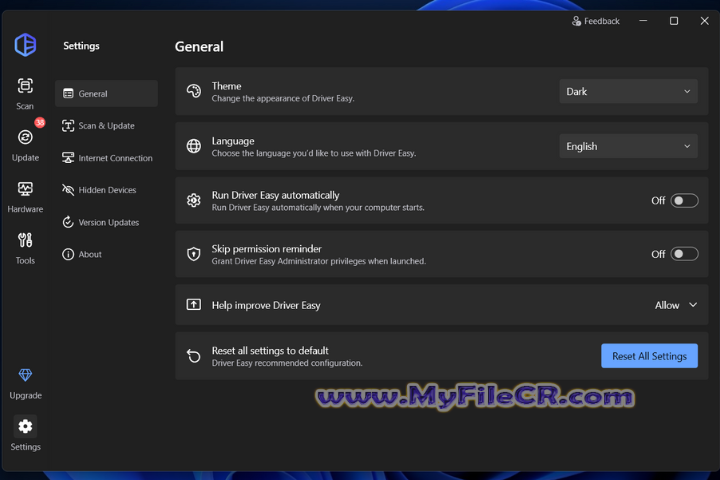Open the Scan section in the sidebar
Image resolution: width=720 pixels, height=480 pixels.
(x=25, y=94)
